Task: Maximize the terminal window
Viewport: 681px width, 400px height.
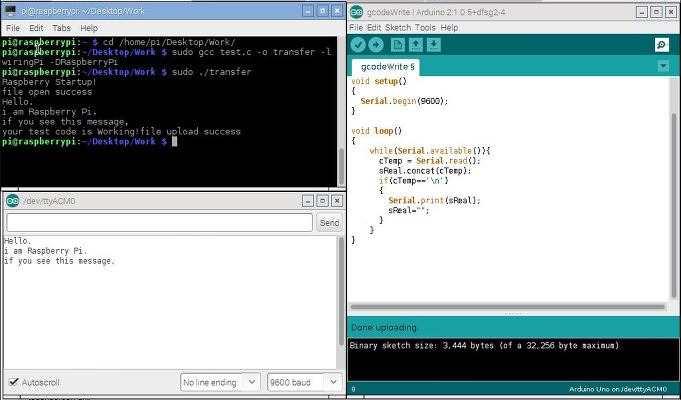Action: click(322, 11)
